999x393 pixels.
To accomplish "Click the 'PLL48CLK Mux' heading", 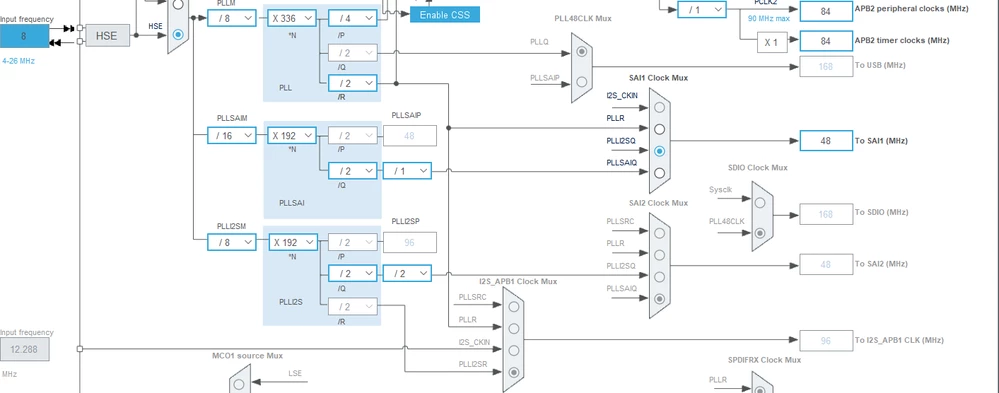I will coord(583,18).
